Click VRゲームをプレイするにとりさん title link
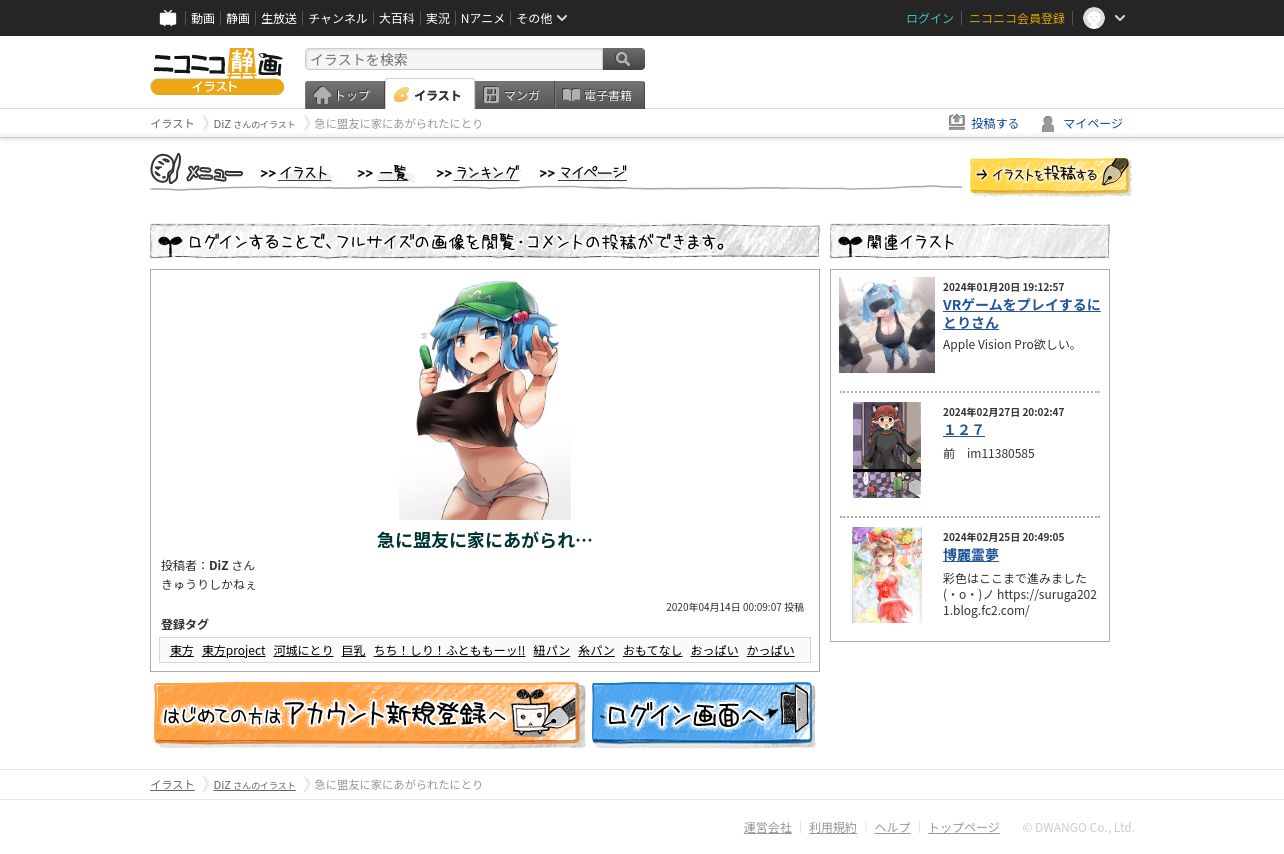Viewport: 1284px width, 854px height. pyautogui.click(x=1021, y=314)
